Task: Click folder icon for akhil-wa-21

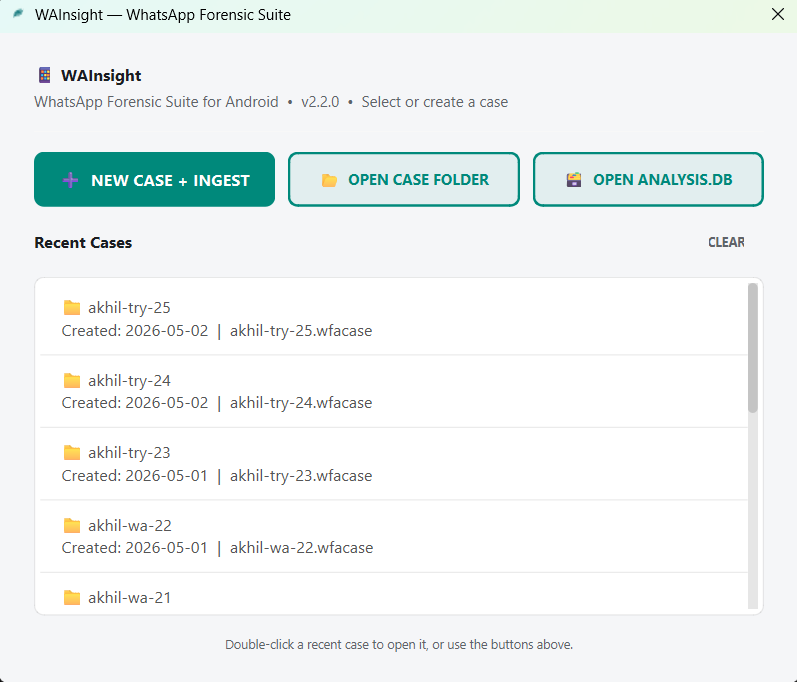Action: pos(72,598)
